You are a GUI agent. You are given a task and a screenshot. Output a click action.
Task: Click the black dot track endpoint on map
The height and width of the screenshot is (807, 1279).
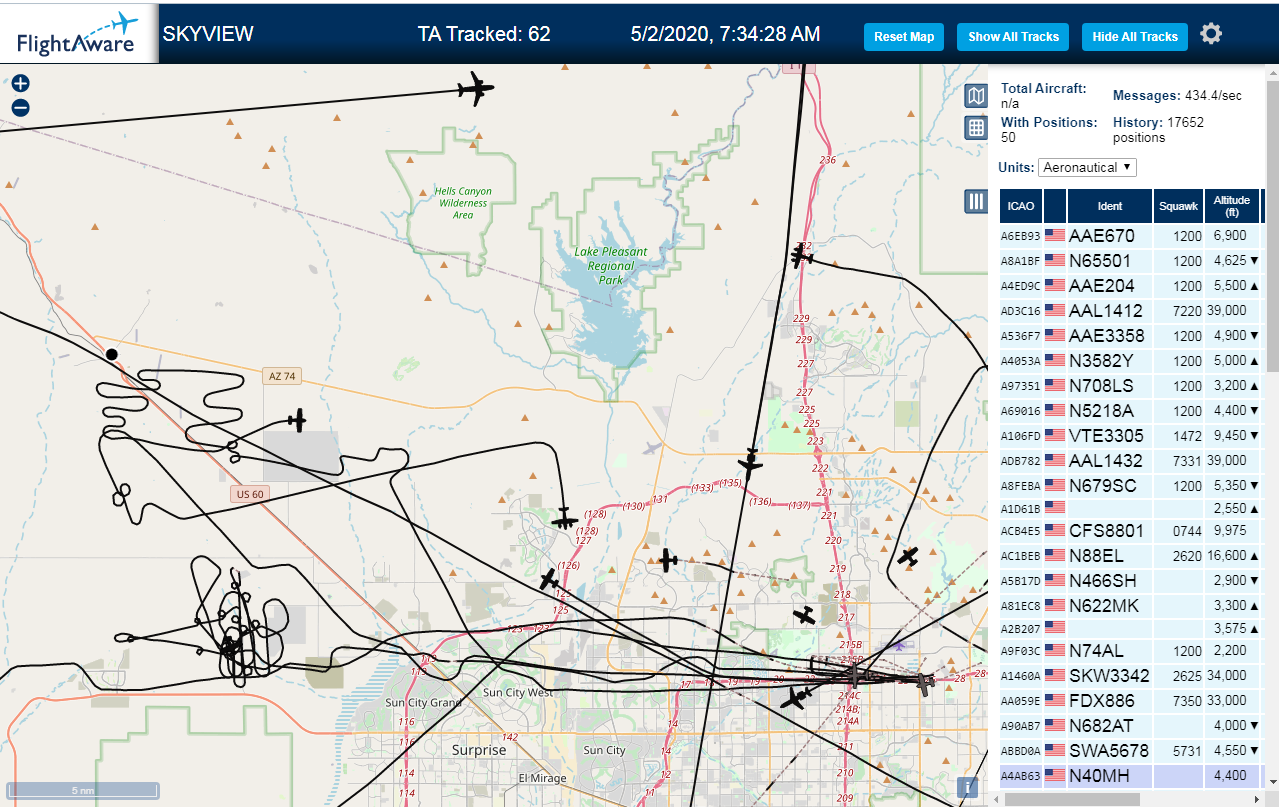(x=112, y=354)
